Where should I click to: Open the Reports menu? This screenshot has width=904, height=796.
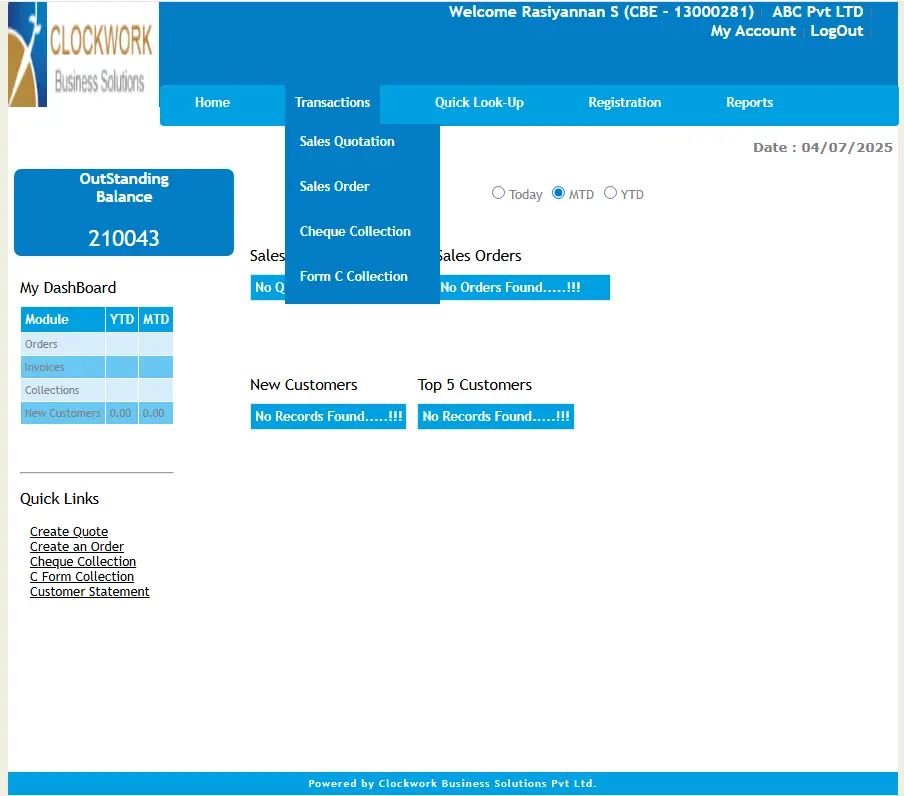coord(749,102)
